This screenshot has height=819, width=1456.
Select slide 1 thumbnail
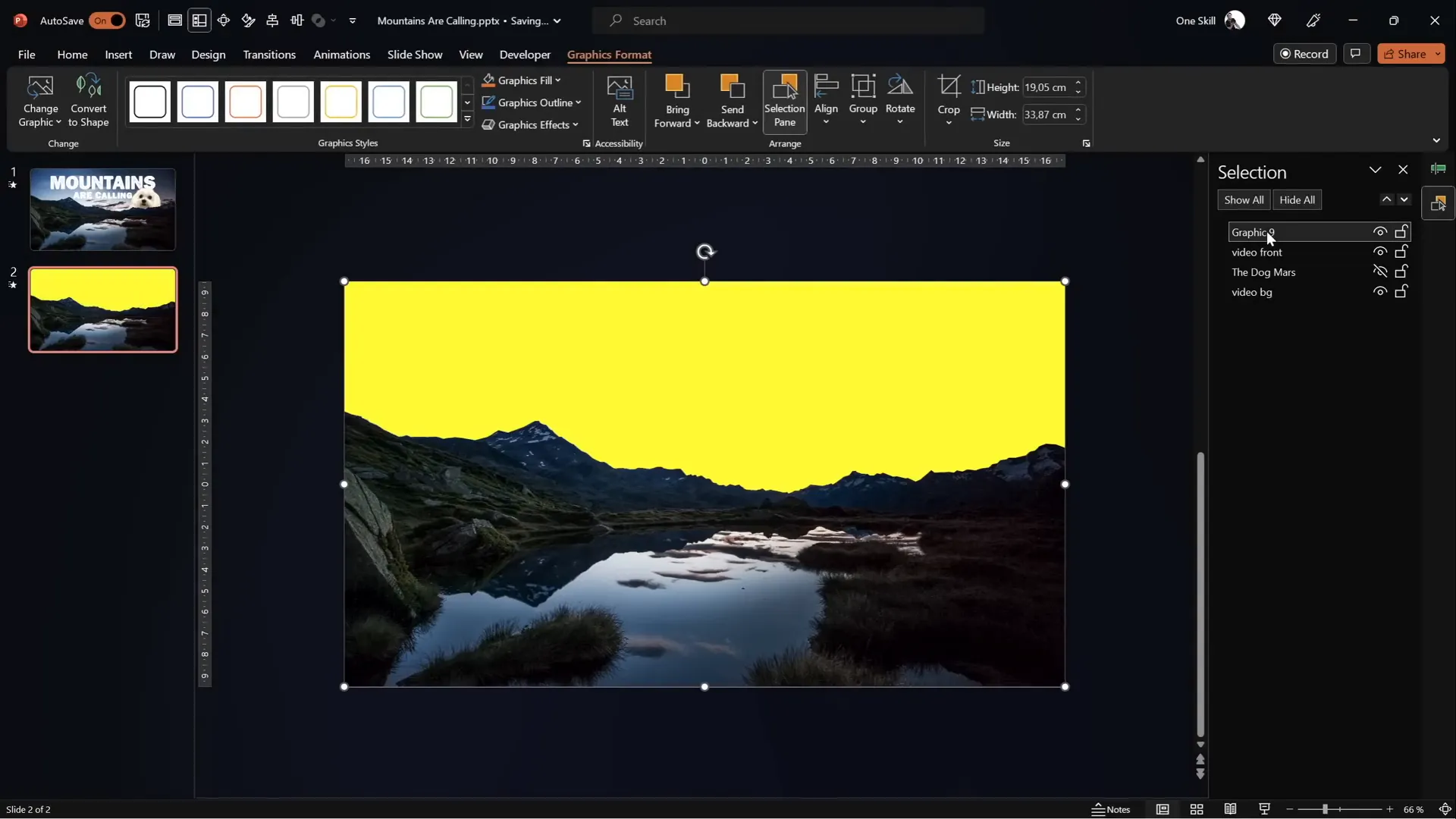(102, 209)
